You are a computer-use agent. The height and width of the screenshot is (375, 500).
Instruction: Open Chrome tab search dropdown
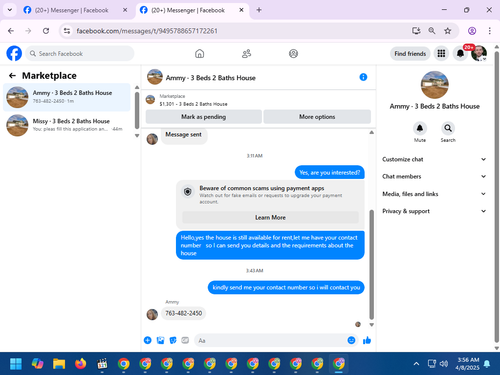click(10, 10)
